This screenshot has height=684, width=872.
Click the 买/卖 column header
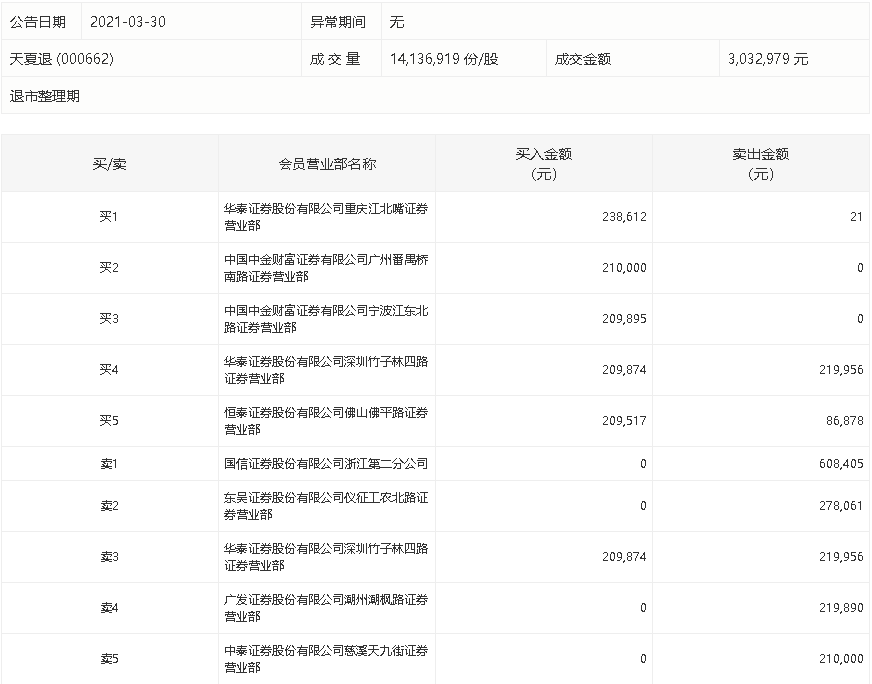(x=110, y=163)
